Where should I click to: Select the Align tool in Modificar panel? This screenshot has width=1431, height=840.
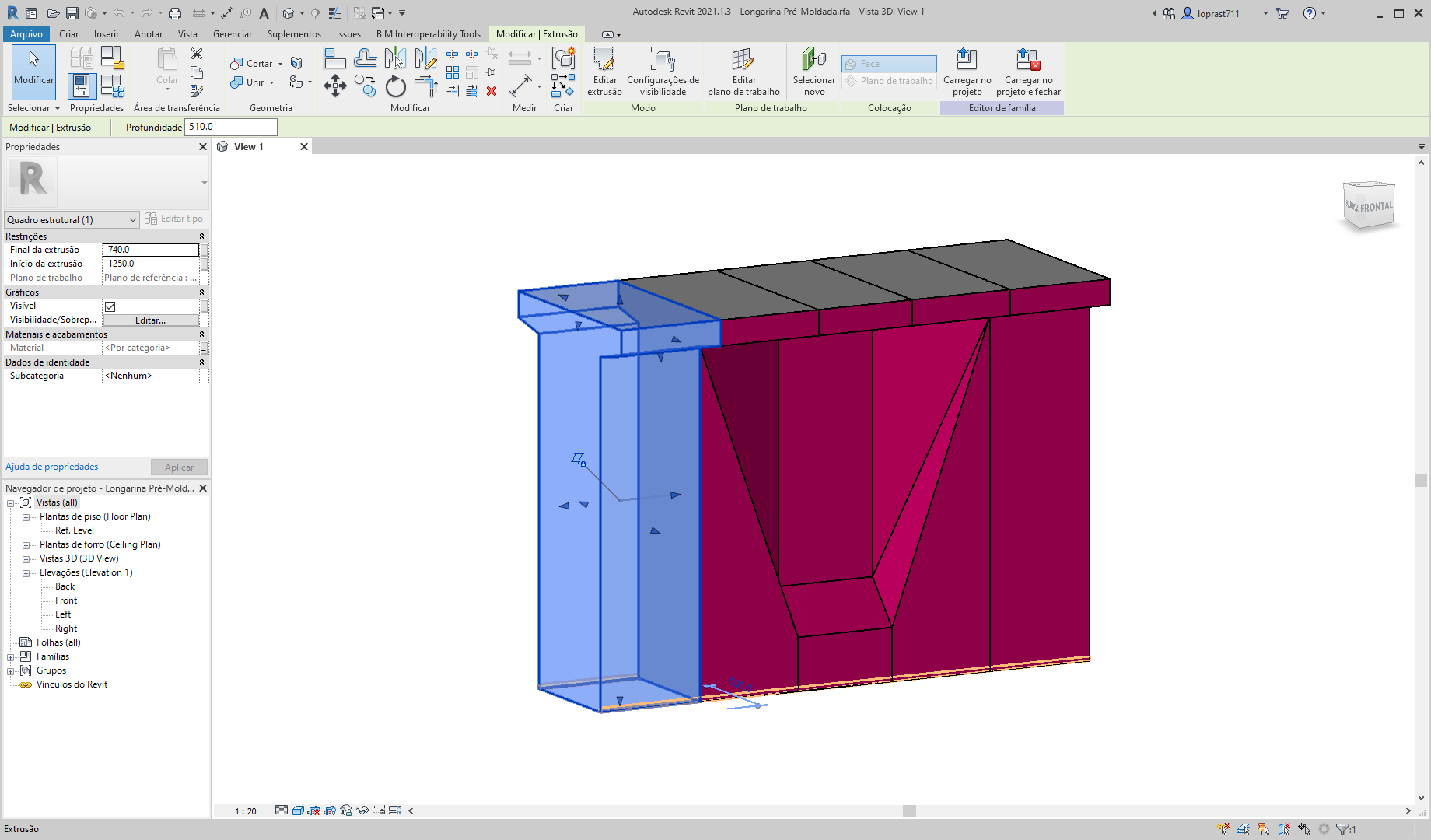point(334,59)
